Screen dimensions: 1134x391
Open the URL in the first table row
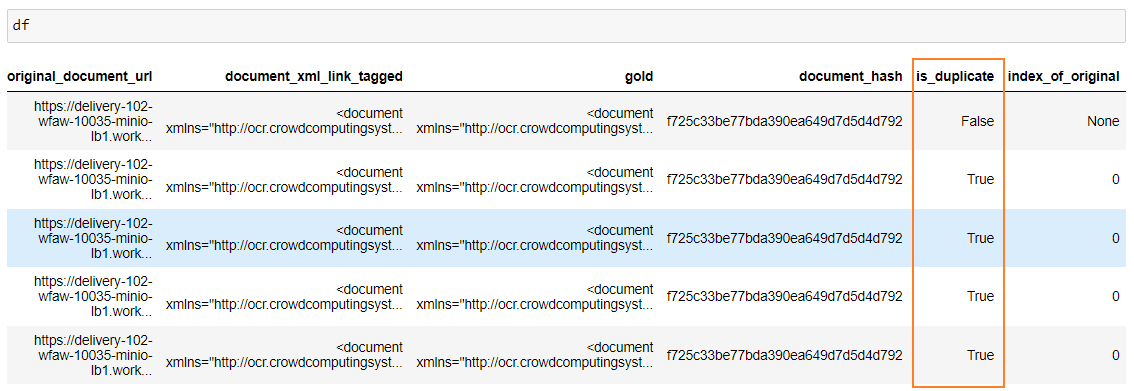pyautogui.click(x=93, y=121)
